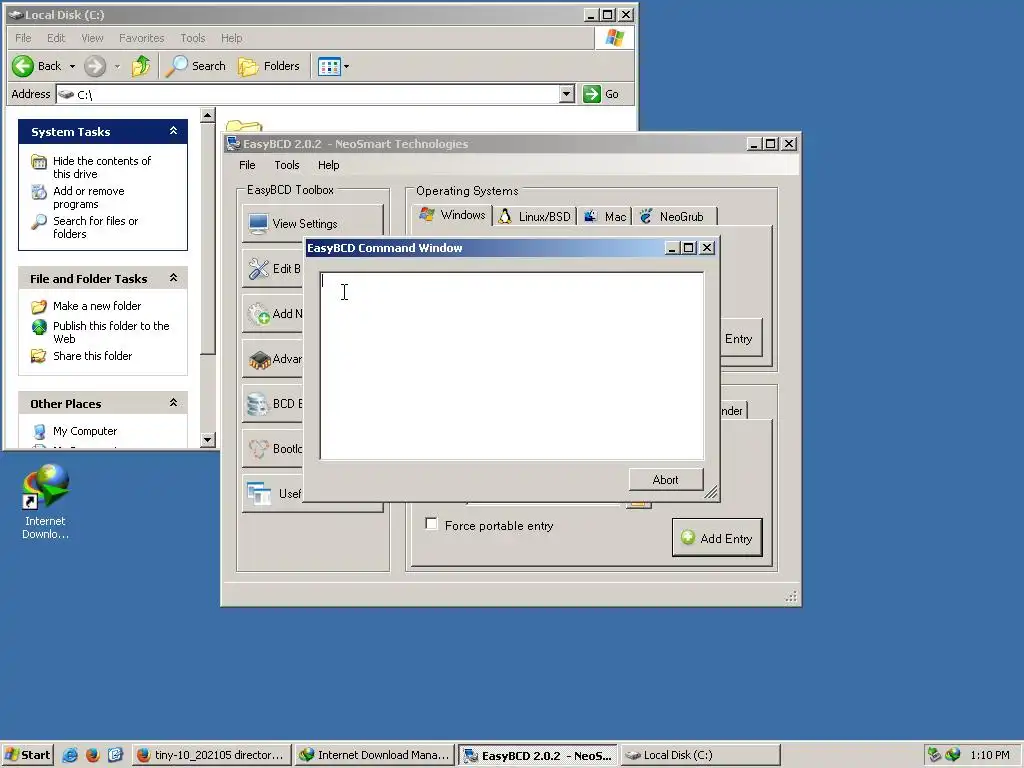
Task: Open the Tools menu in Local Disk window
Action: click(x=193, y=38)
